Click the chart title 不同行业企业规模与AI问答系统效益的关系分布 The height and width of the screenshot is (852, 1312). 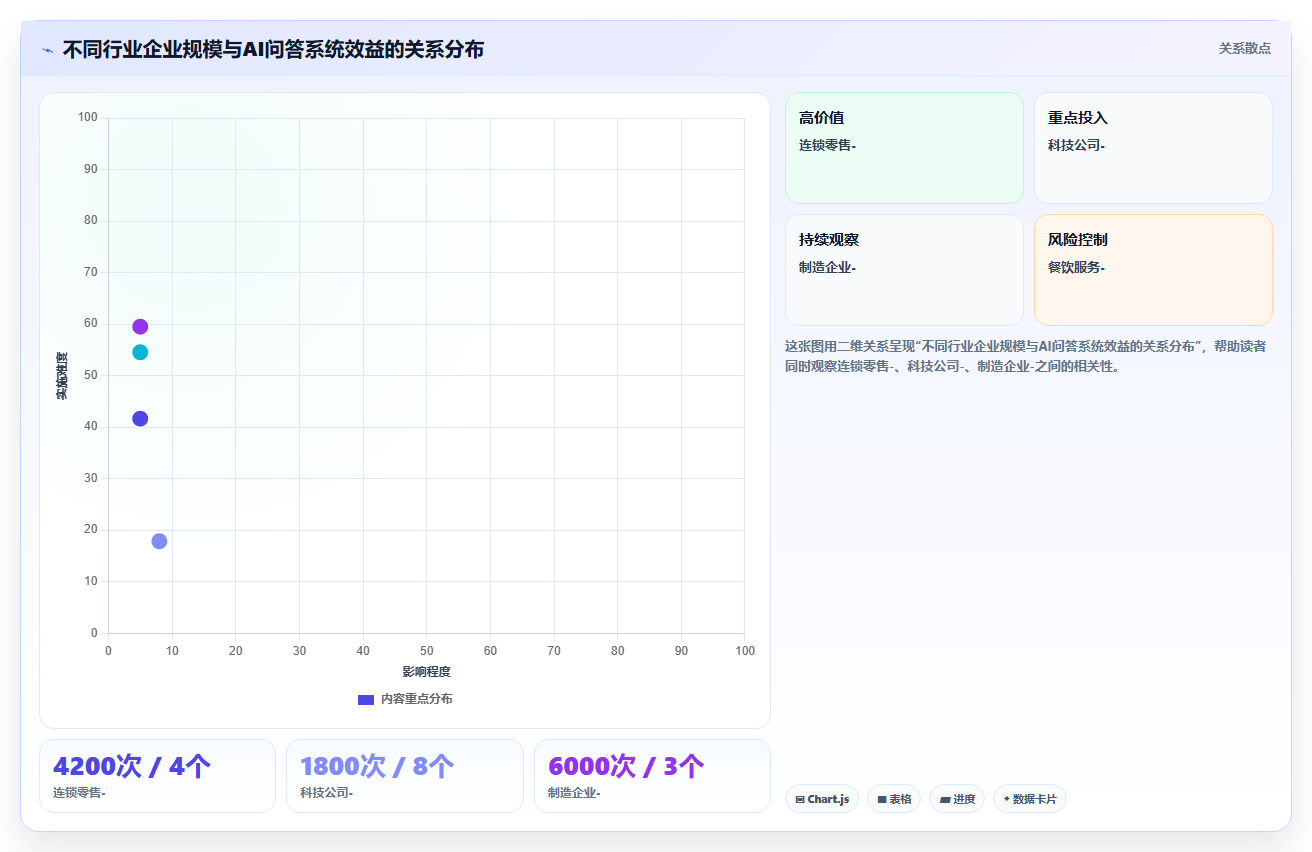(273, 49)
